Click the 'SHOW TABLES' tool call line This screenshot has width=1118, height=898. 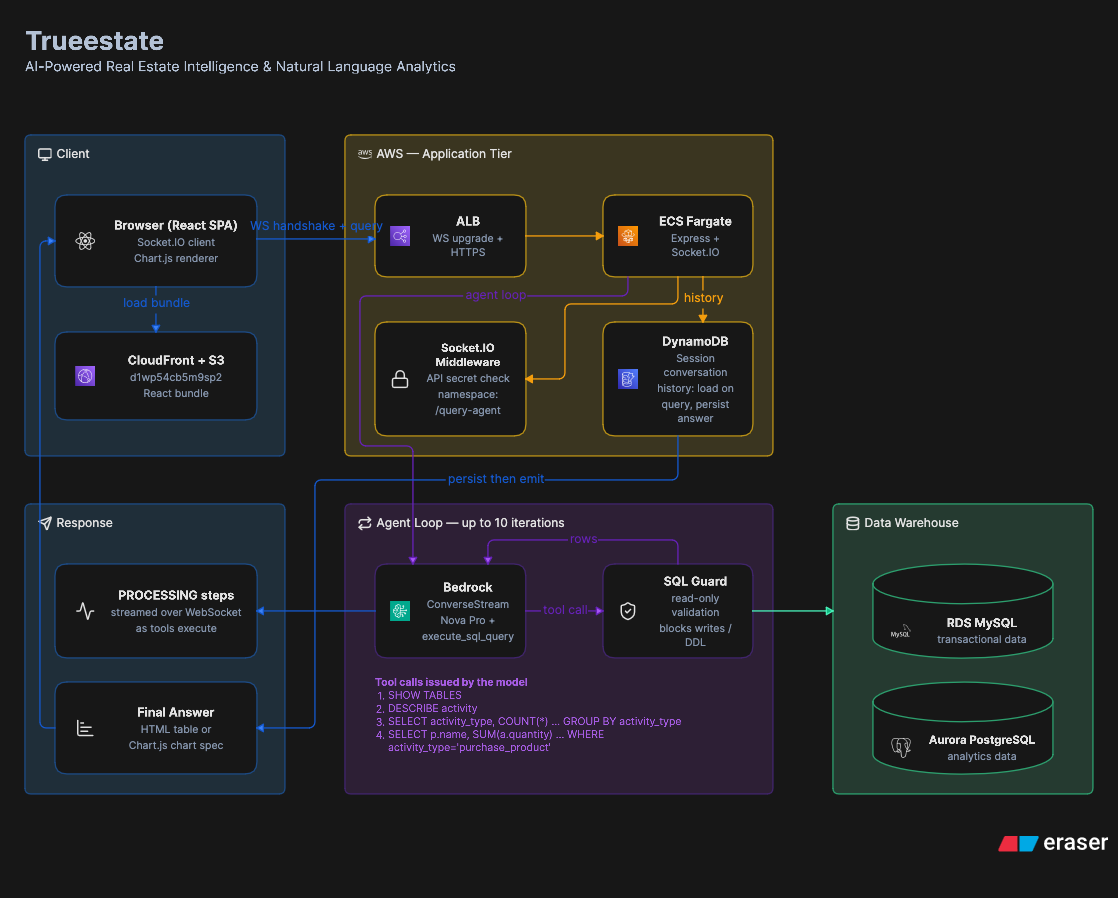424,695
